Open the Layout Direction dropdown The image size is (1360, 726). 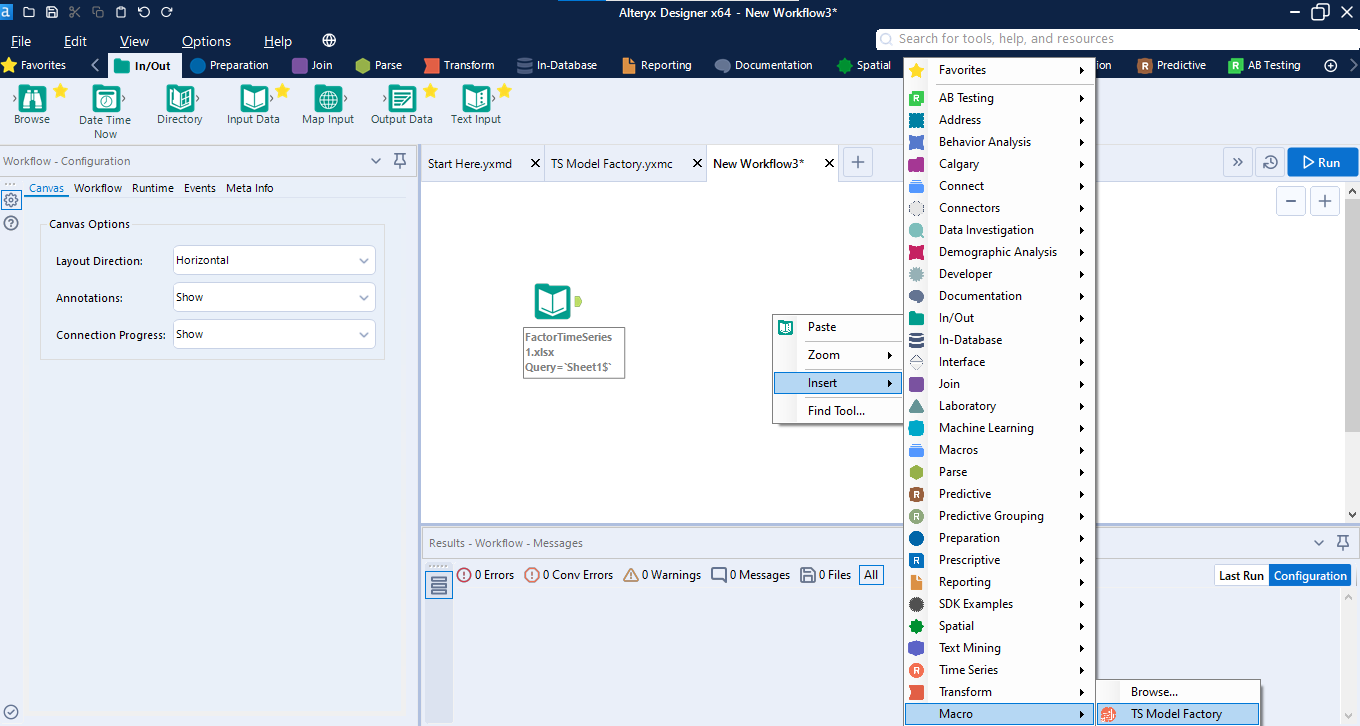coord(273,260)
